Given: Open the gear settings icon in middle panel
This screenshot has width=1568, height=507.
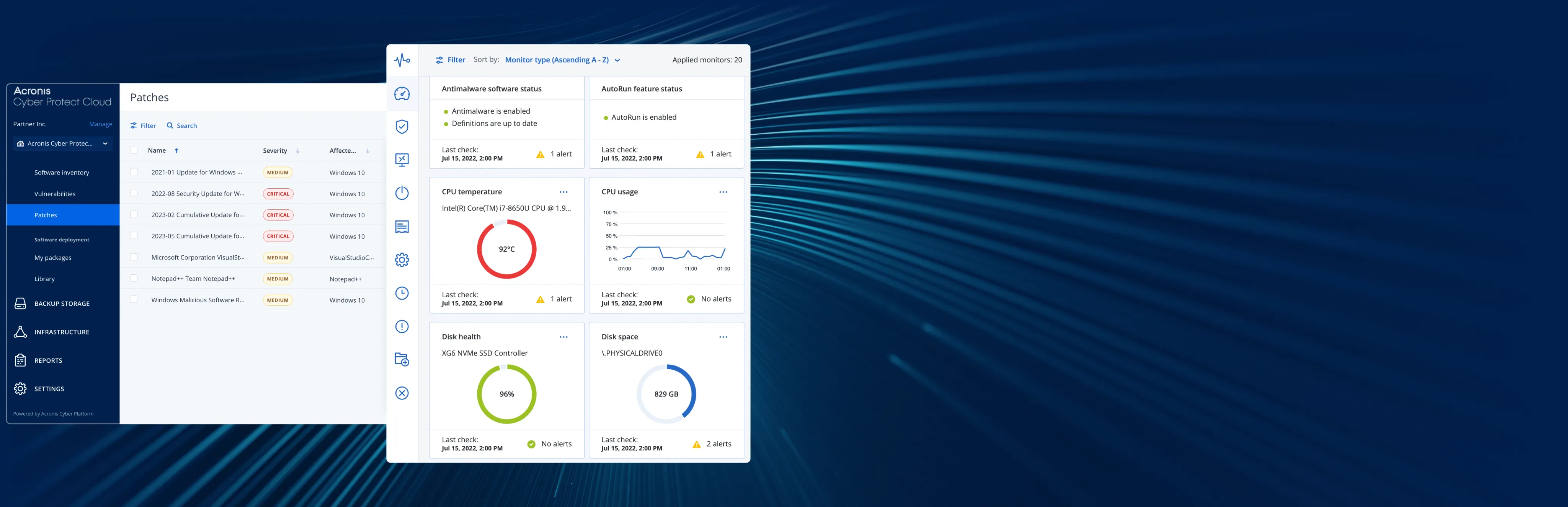Looking at the screenshot, I should point(402,260).
